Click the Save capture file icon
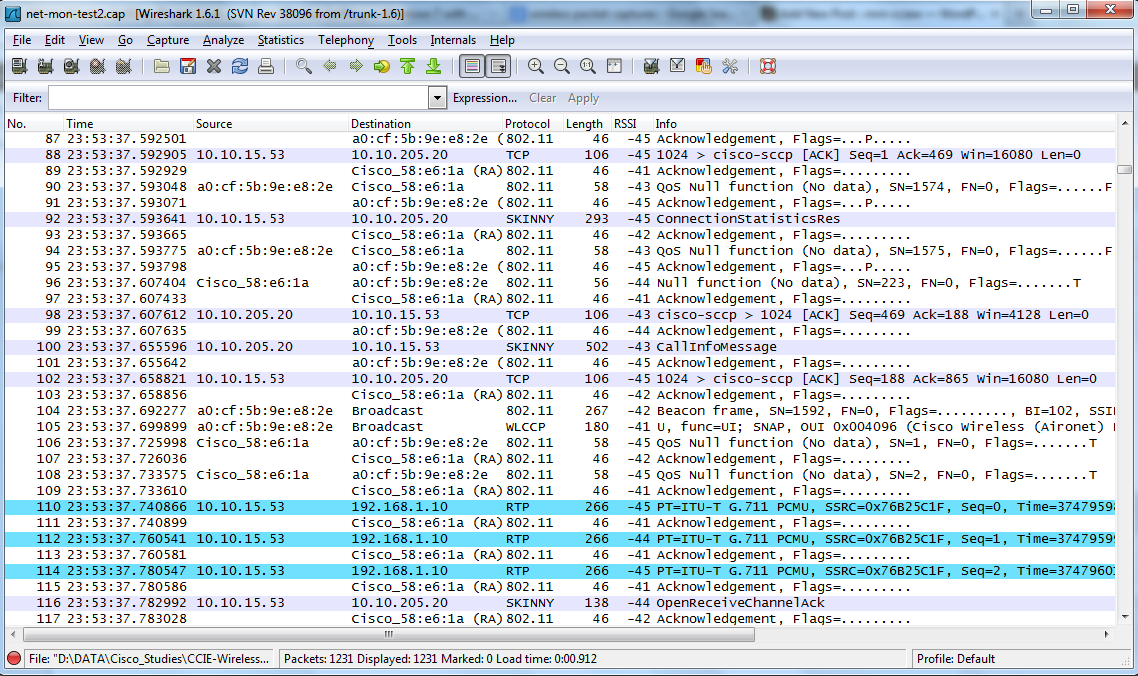 [x=188, y=67]
